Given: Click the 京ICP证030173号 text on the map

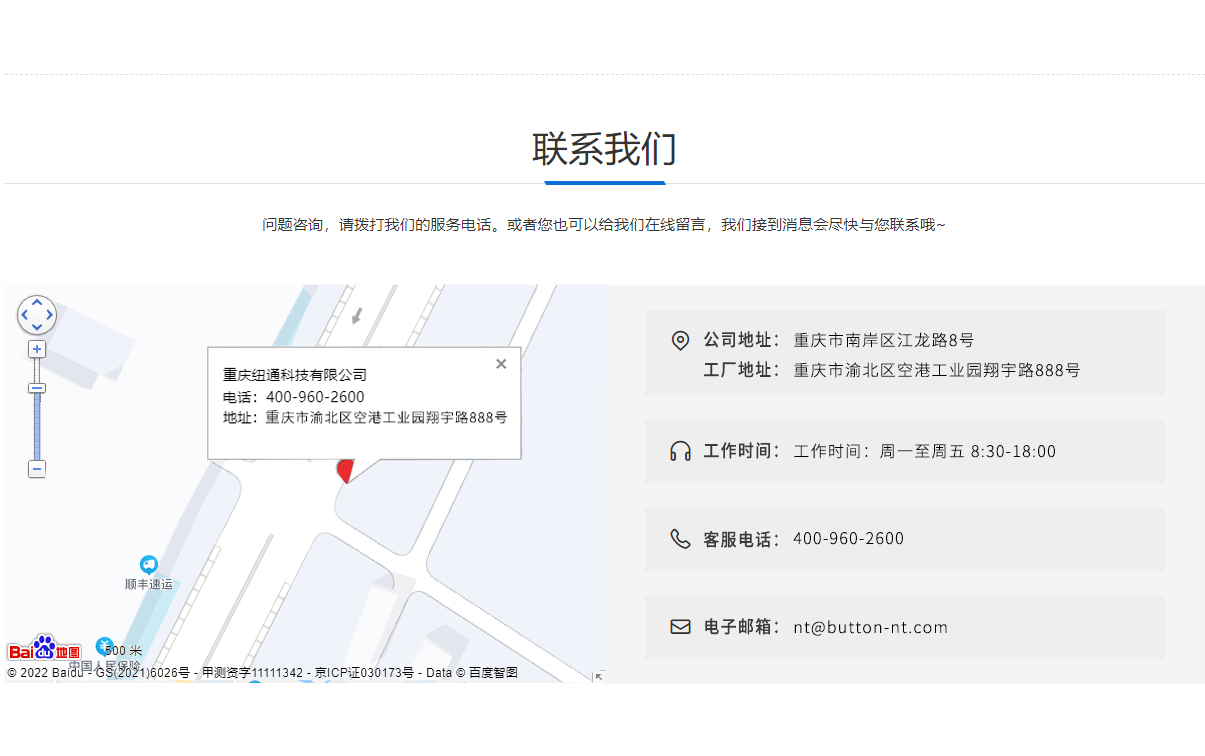Looking at the screenshot, I should (364, 673).
